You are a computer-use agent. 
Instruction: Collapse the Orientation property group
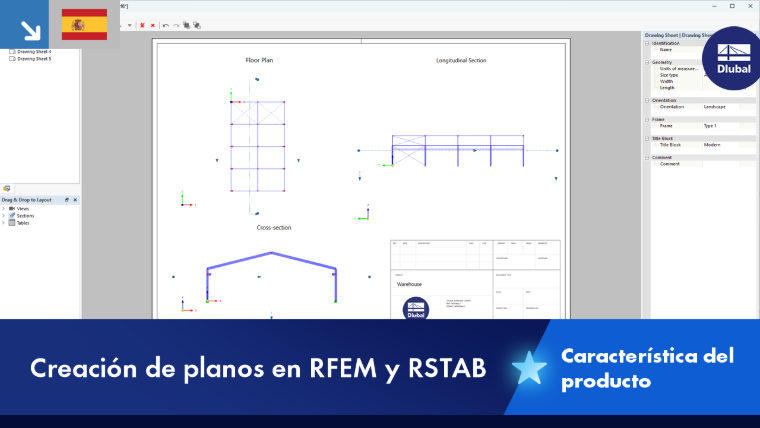647,100
